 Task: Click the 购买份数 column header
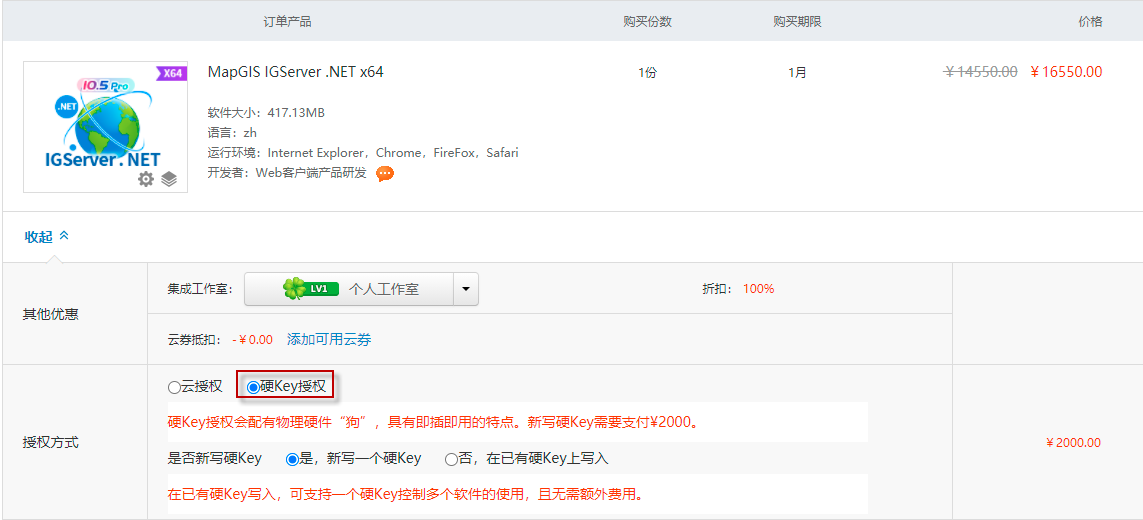click(647, 21)
